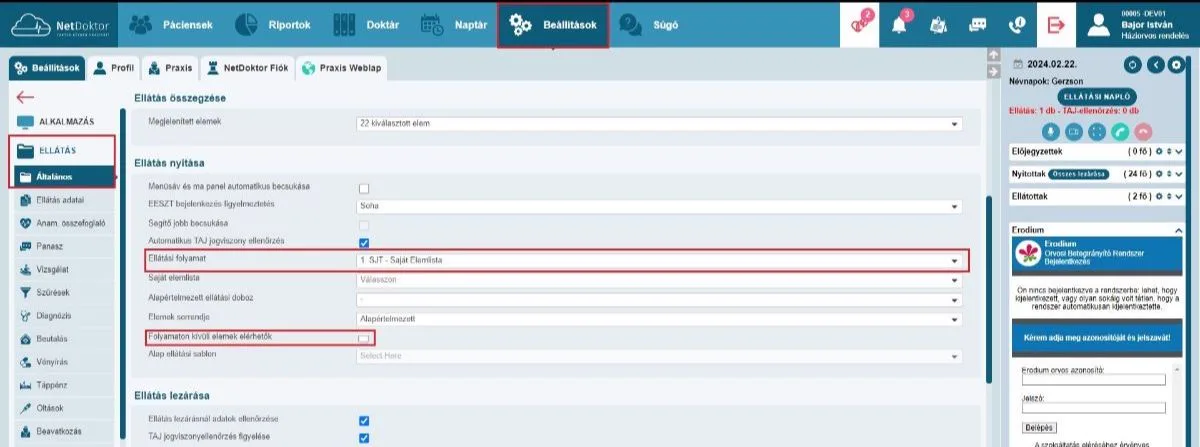1200x447 pixels.
Task: Open Ellátás adatai sidebar item
Action: (64, 200)
